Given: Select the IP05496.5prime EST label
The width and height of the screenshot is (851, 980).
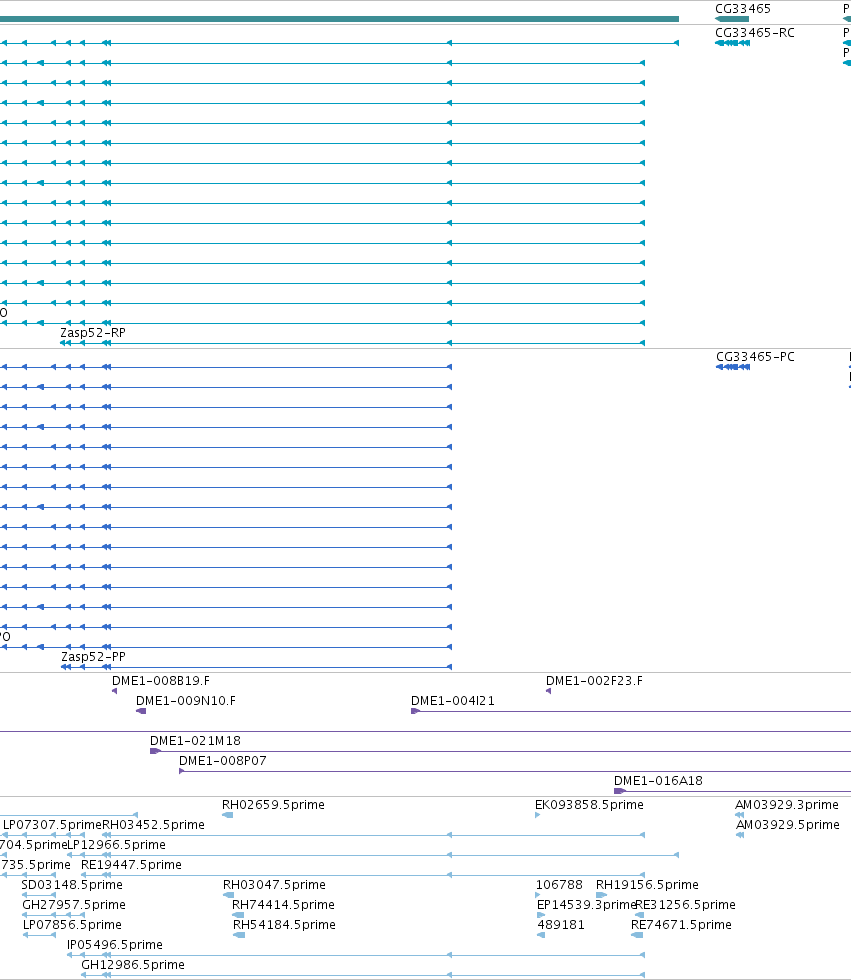Looking at the screenshot, I should [115, 944].
